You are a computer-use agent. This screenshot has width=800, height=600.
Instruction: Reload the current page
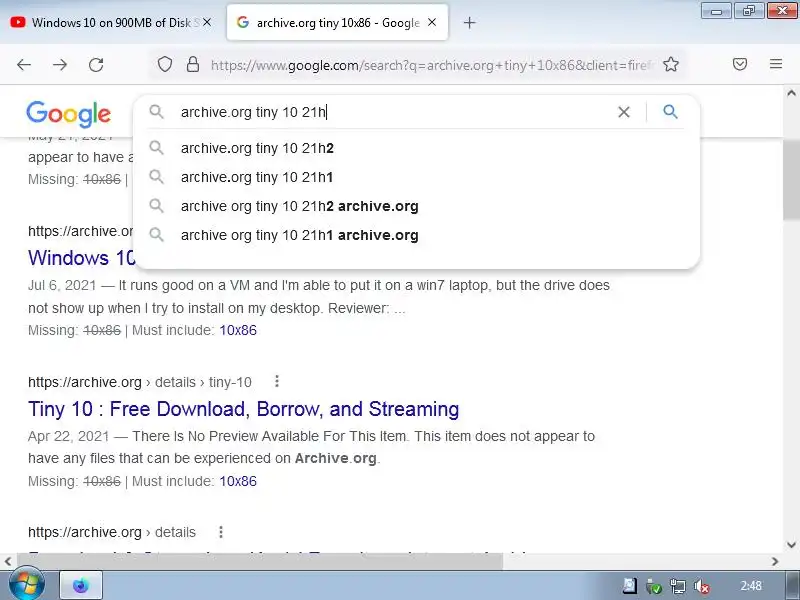(x=96, y=65)
